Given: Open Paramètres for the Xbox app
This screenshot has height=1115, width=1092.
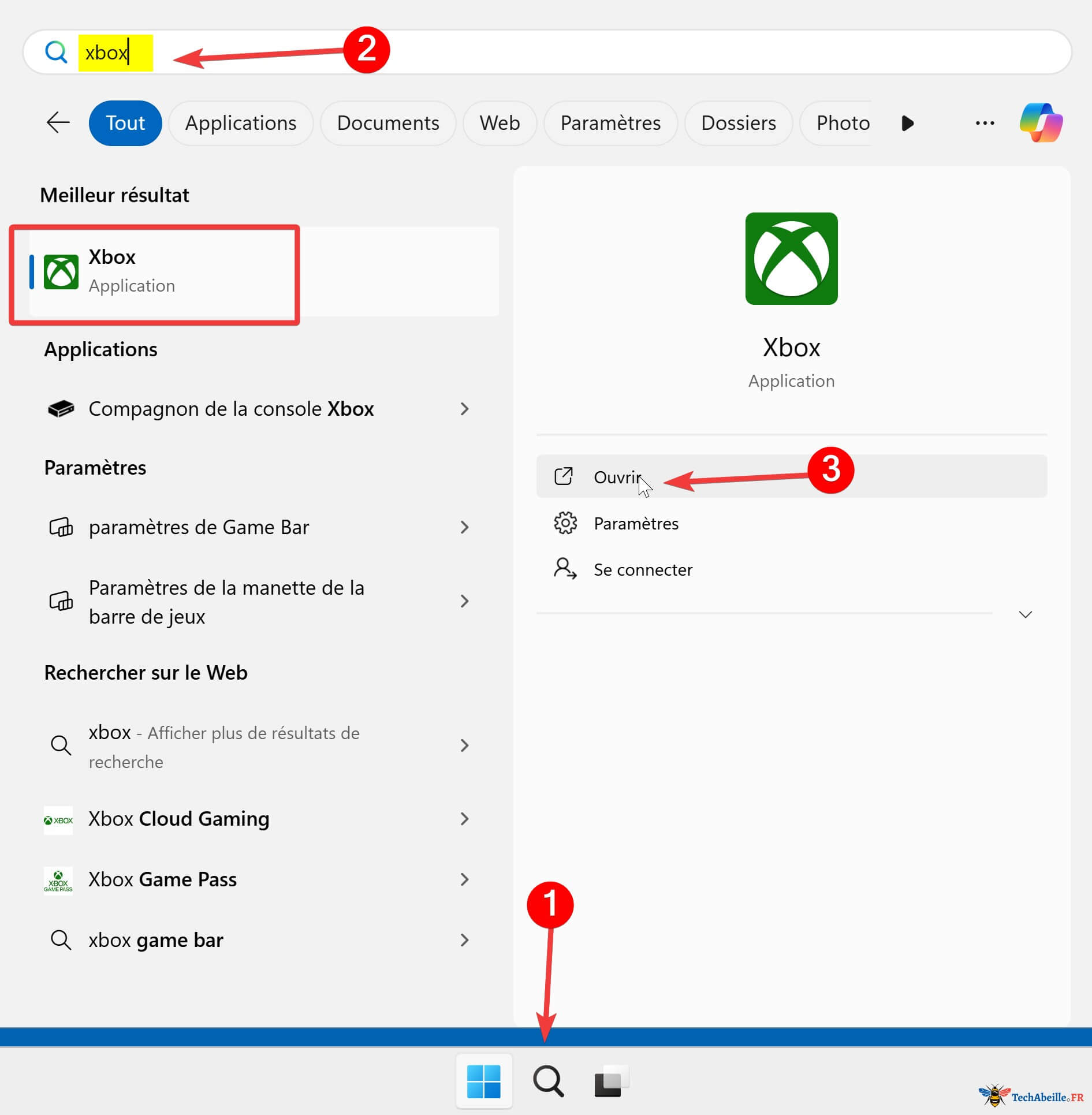Looking at the screenshot, I should [791, 523].
